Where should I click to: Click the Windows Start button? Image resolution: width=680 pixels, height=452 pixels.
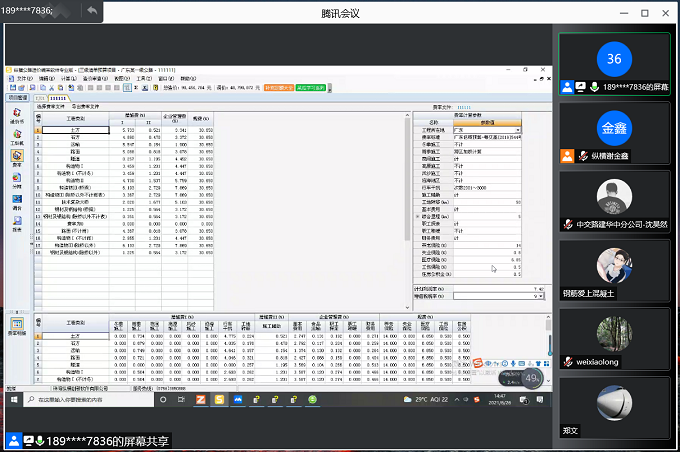[14, 400]
